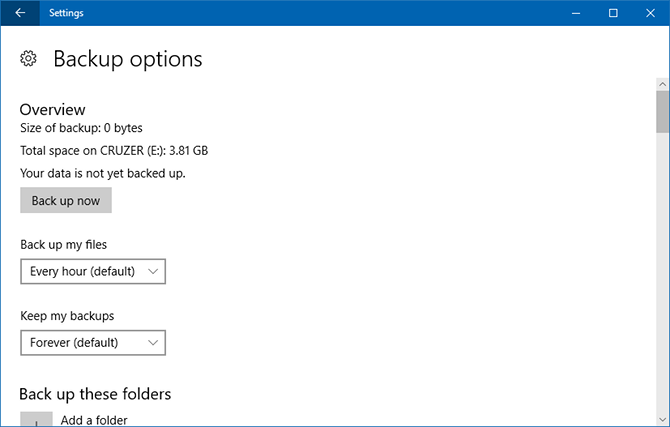The image size is (670, 427).
Task: Click the gear icon beside Backup options
Action: 29,59
